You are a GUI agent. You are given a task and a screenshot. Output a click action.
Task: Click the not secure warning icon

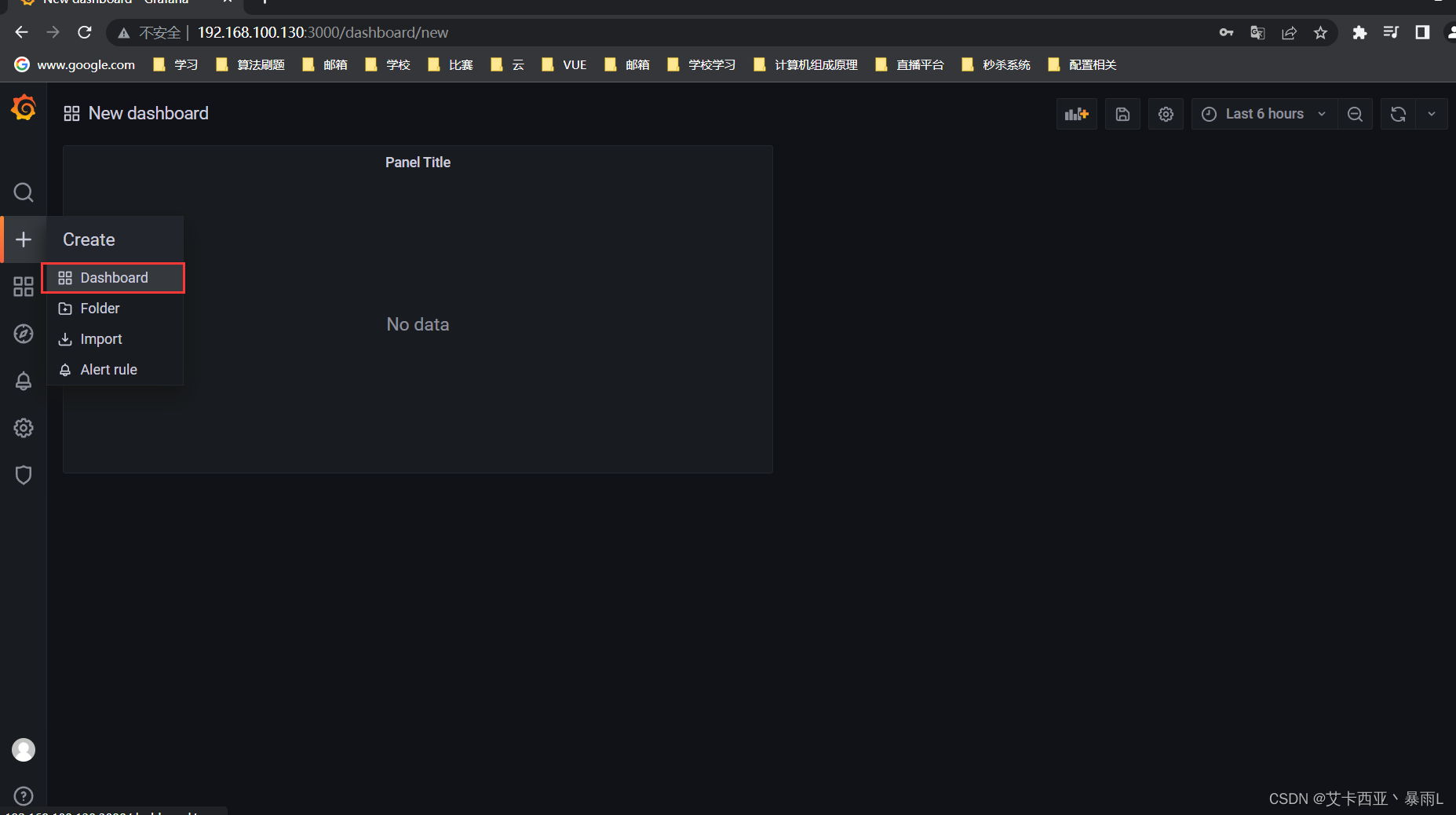coord(124,32)
